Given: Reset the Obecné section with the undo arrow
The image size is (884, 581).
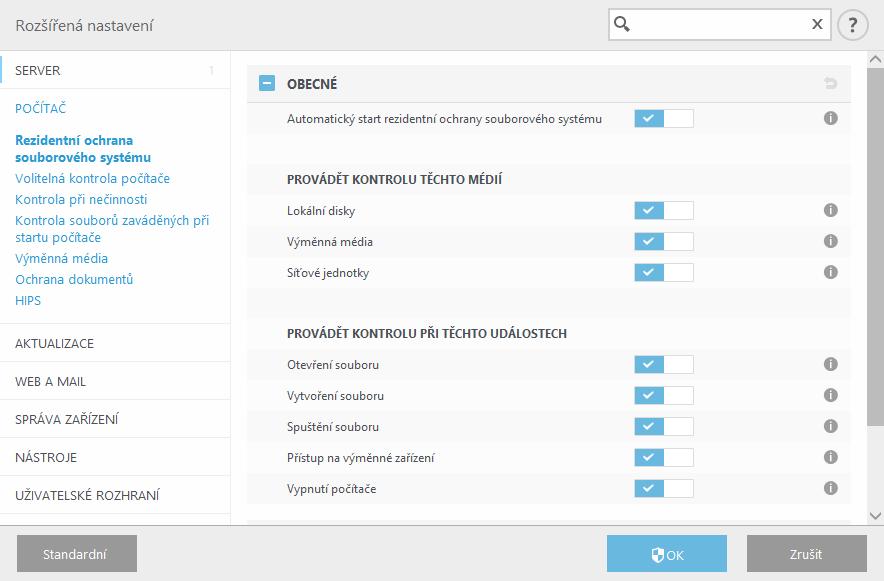Looking at the screenshot, I should 830,84.
